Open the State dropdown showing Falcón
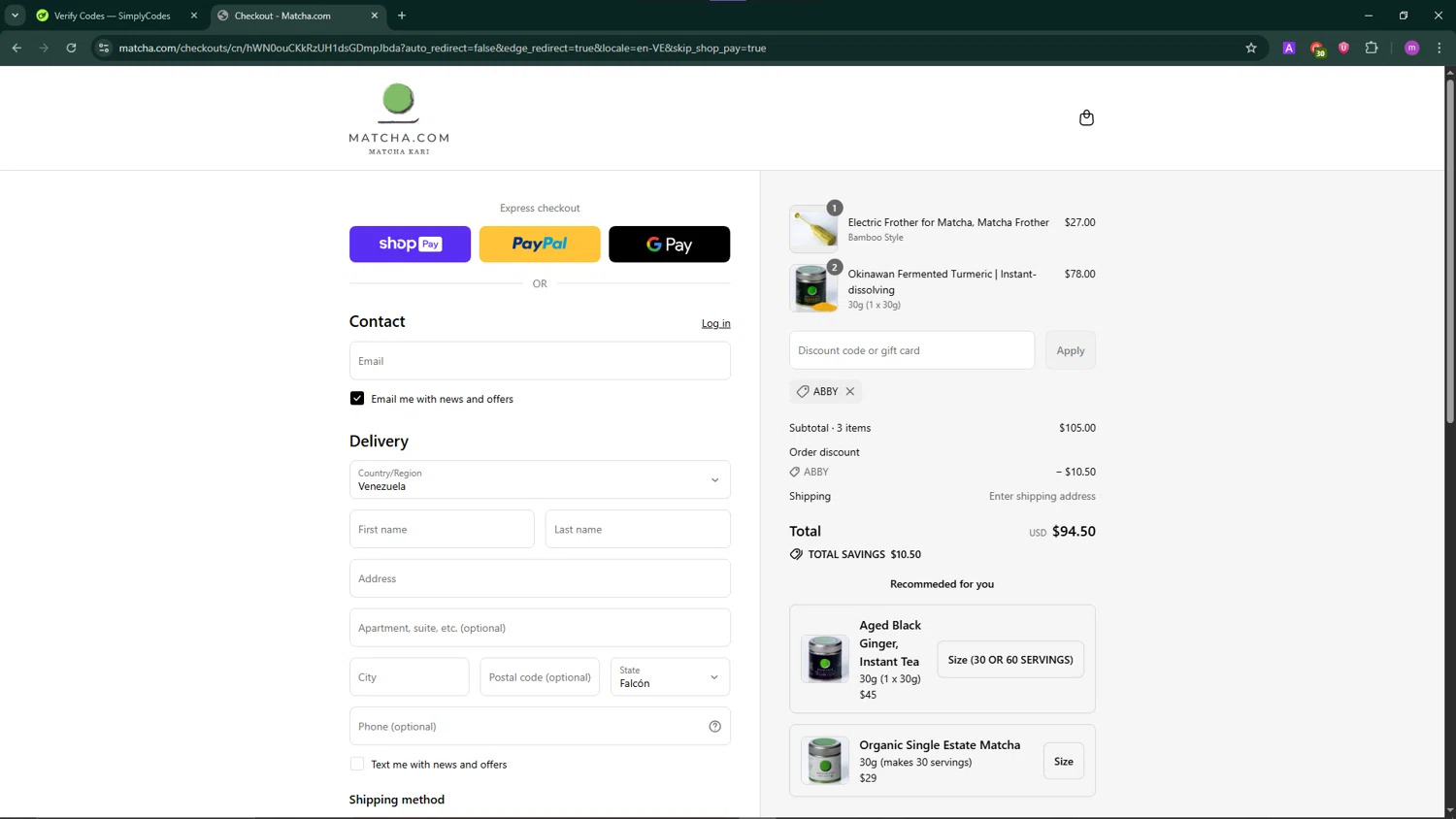This screenshot has width=1456, height=819. 670,677
